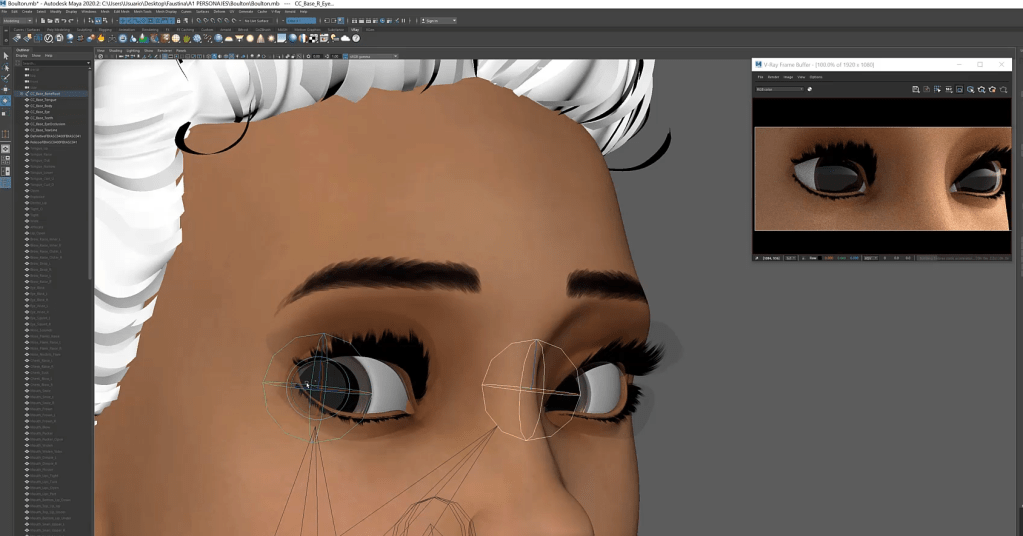Screen dimensions: 1023x536
Task: Open the RGB color channel dropdown in Frame Buffer
Action: click(779, 89)
